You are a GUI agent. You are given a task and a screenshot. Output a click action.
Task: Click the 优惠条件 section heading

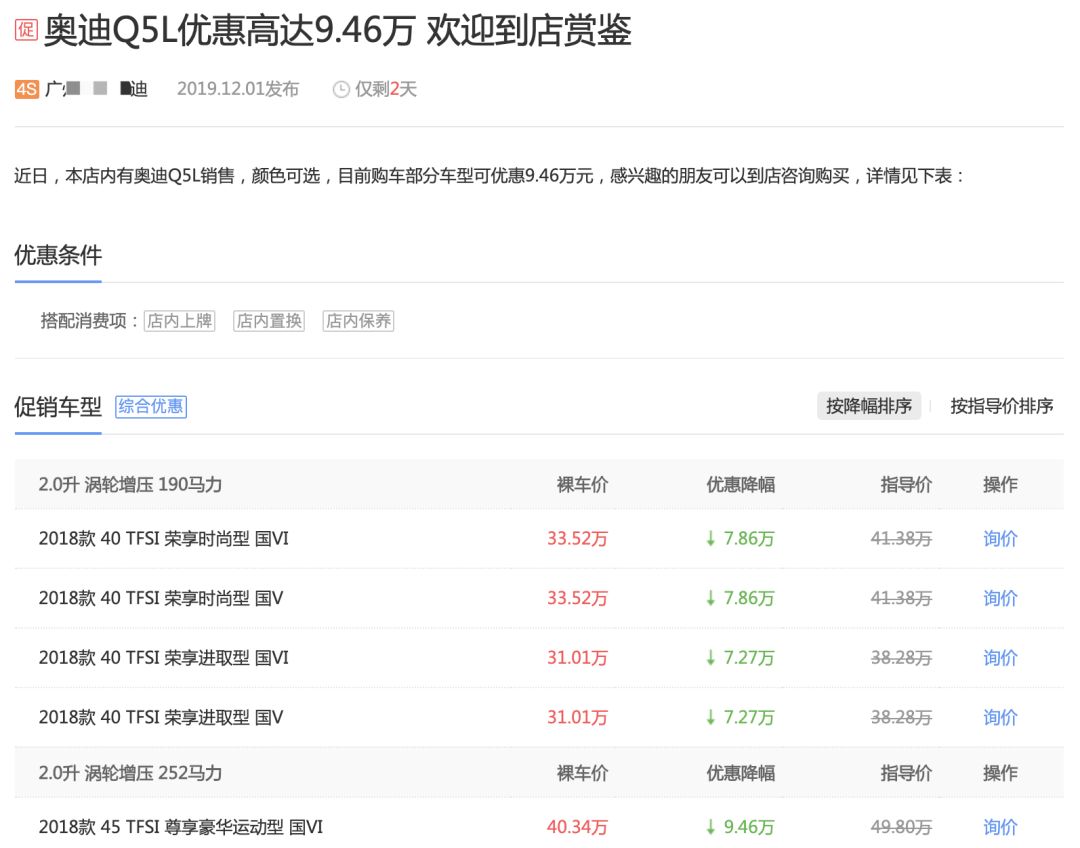(58, 256)
